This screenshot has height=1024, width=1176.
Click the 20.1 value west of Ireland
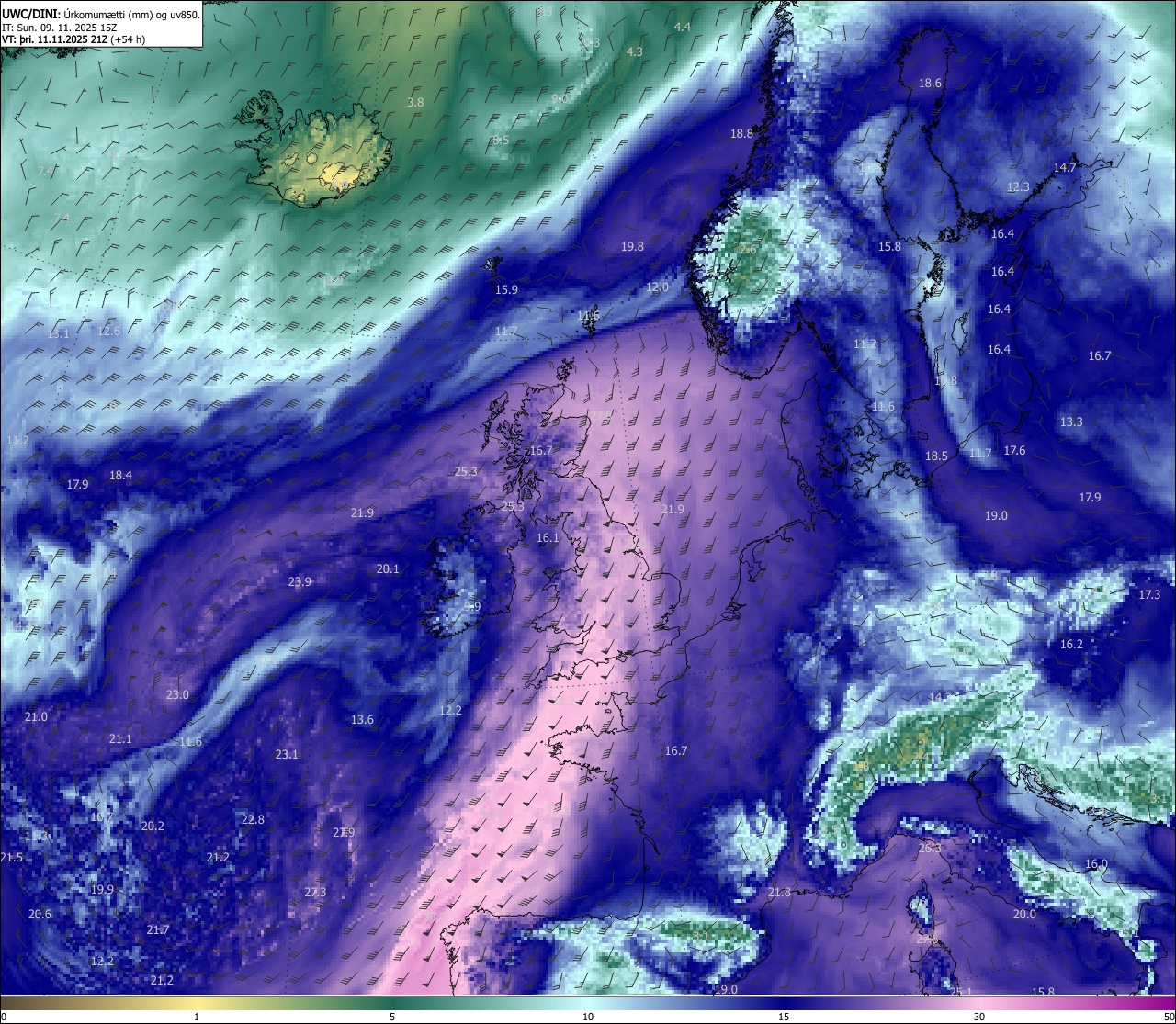[x=388, y=569]
